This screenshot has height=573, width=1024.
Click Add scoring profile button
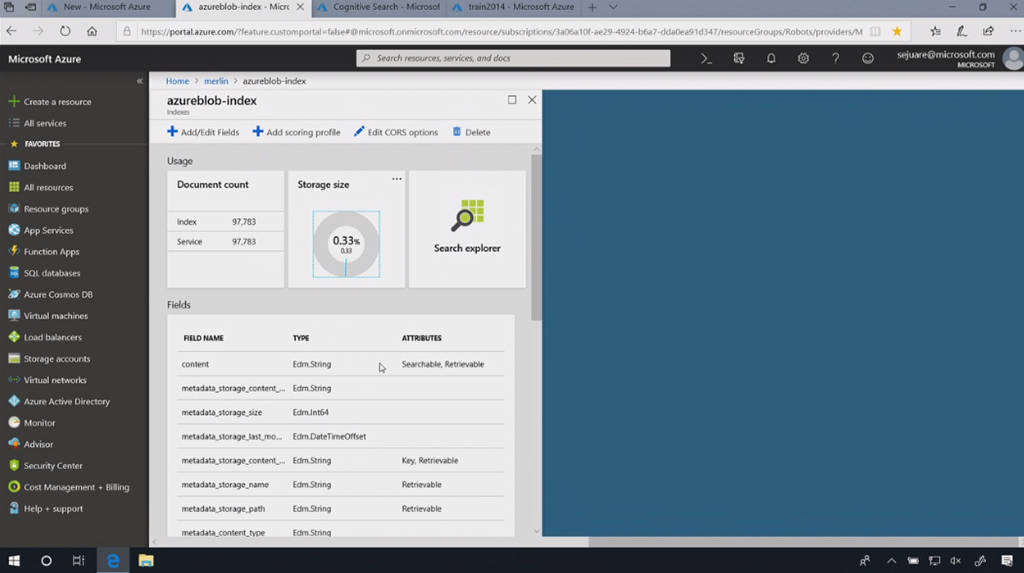tap(296, 132)
